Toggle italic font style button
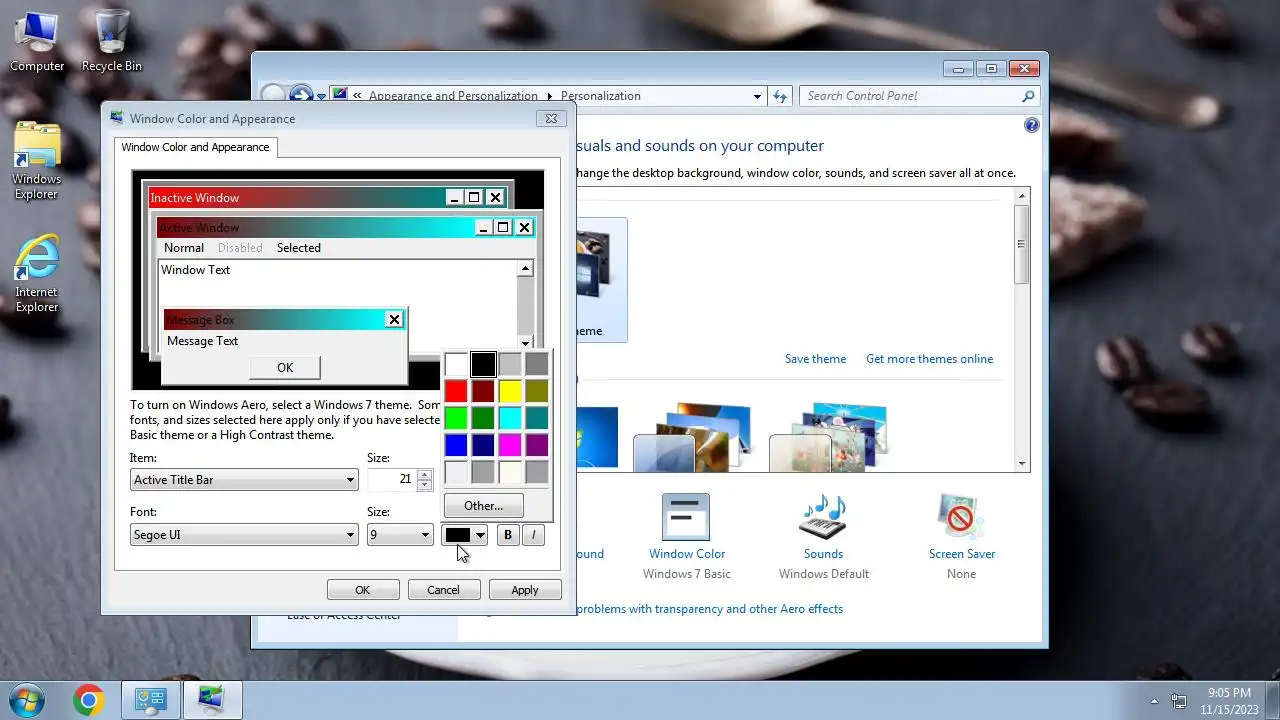Image resolution: width=1280 pixels, height=720 pixels. click(x=534, y=535)
